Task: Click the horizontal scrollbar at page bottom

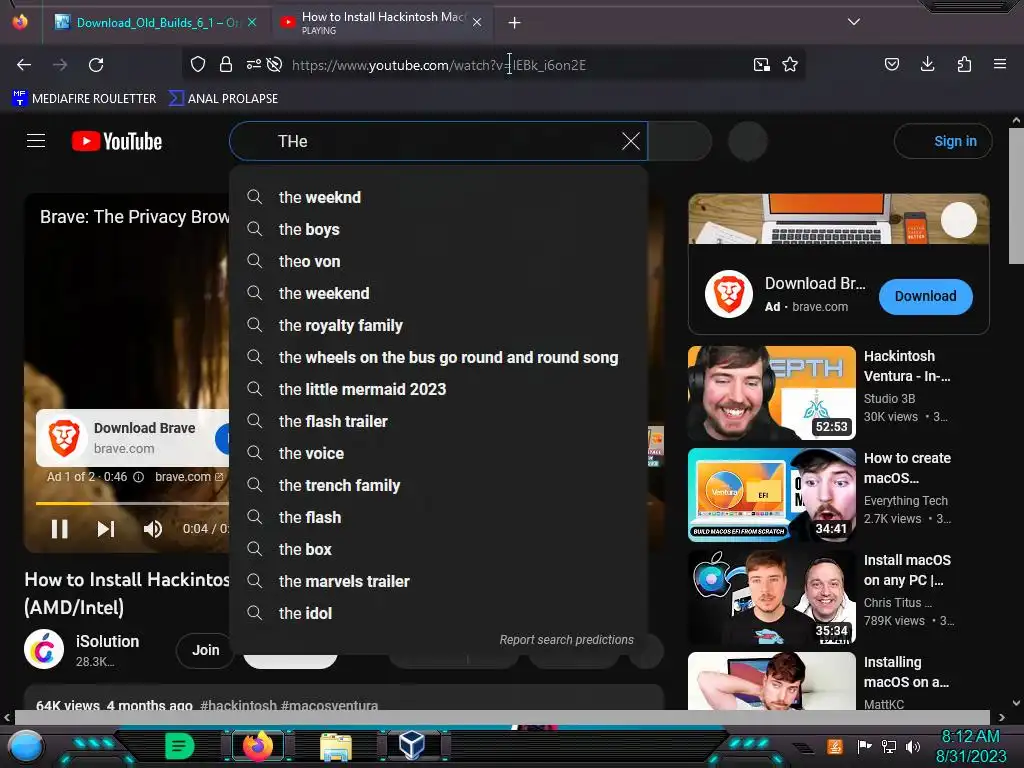Action: [x=502, y=717]
